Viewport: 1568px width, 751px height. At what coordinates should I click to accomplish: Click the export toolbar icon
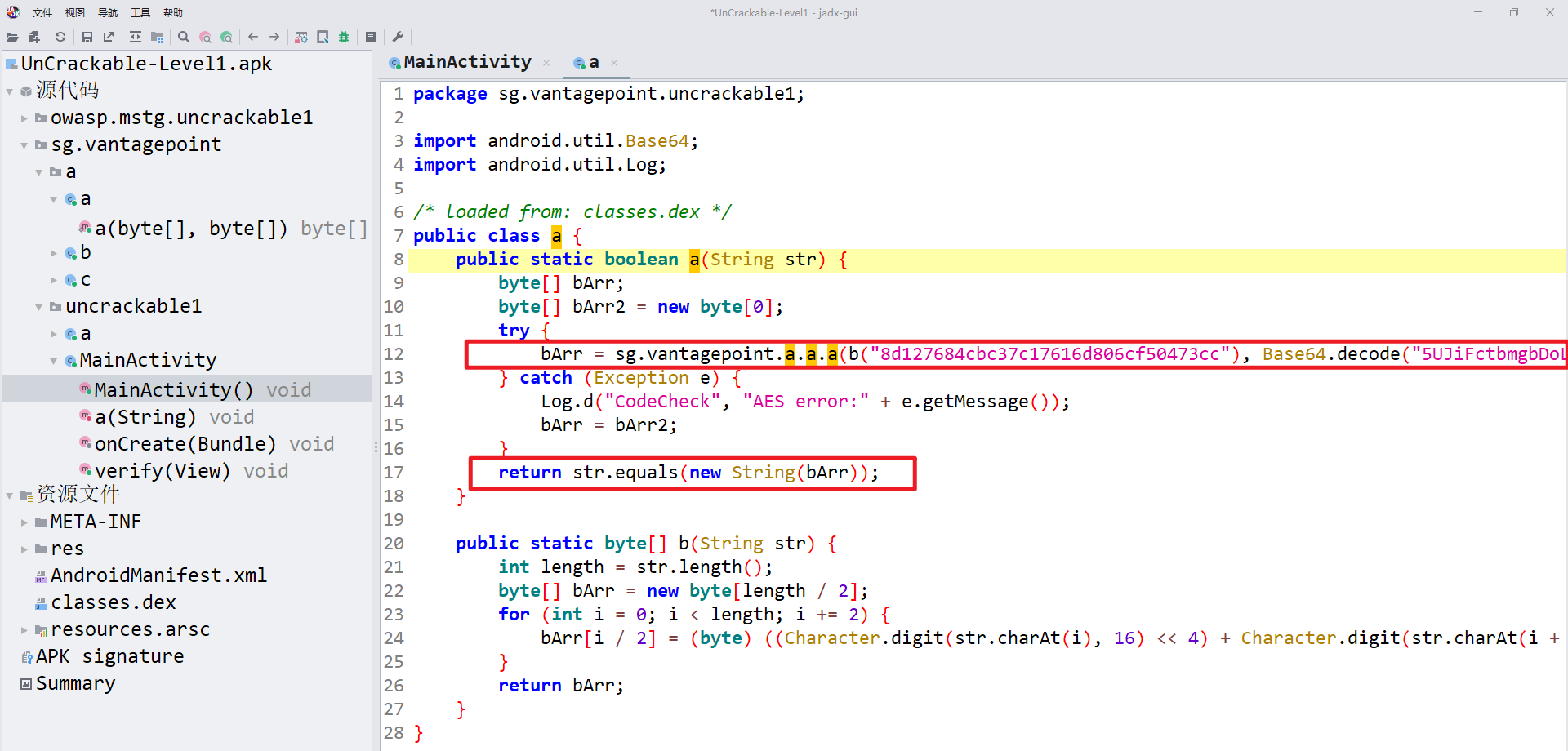tap(109, 37)
